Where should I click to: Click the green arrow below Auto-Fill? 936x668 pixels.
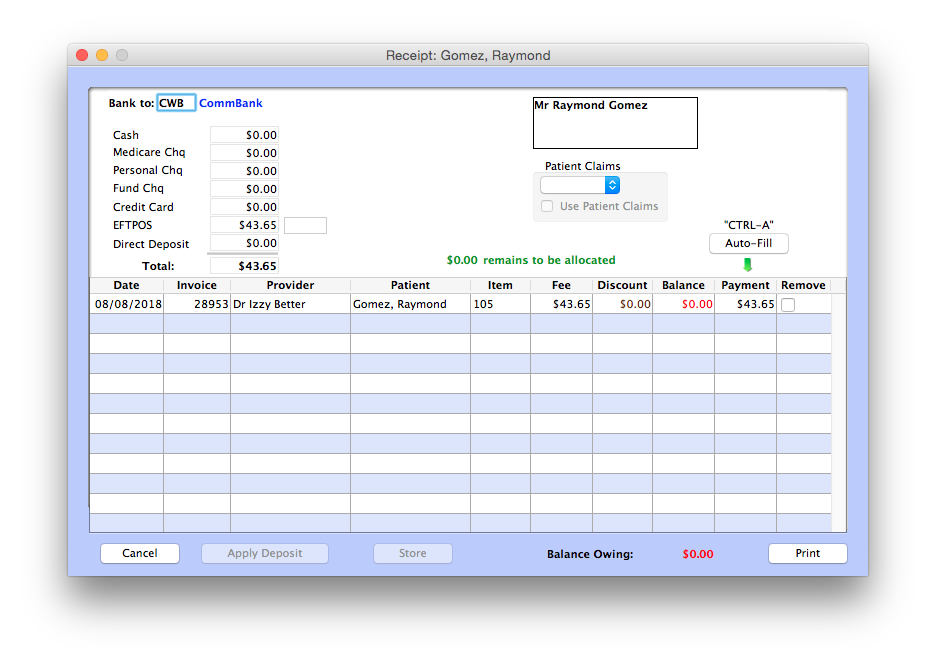click(746, 264)
